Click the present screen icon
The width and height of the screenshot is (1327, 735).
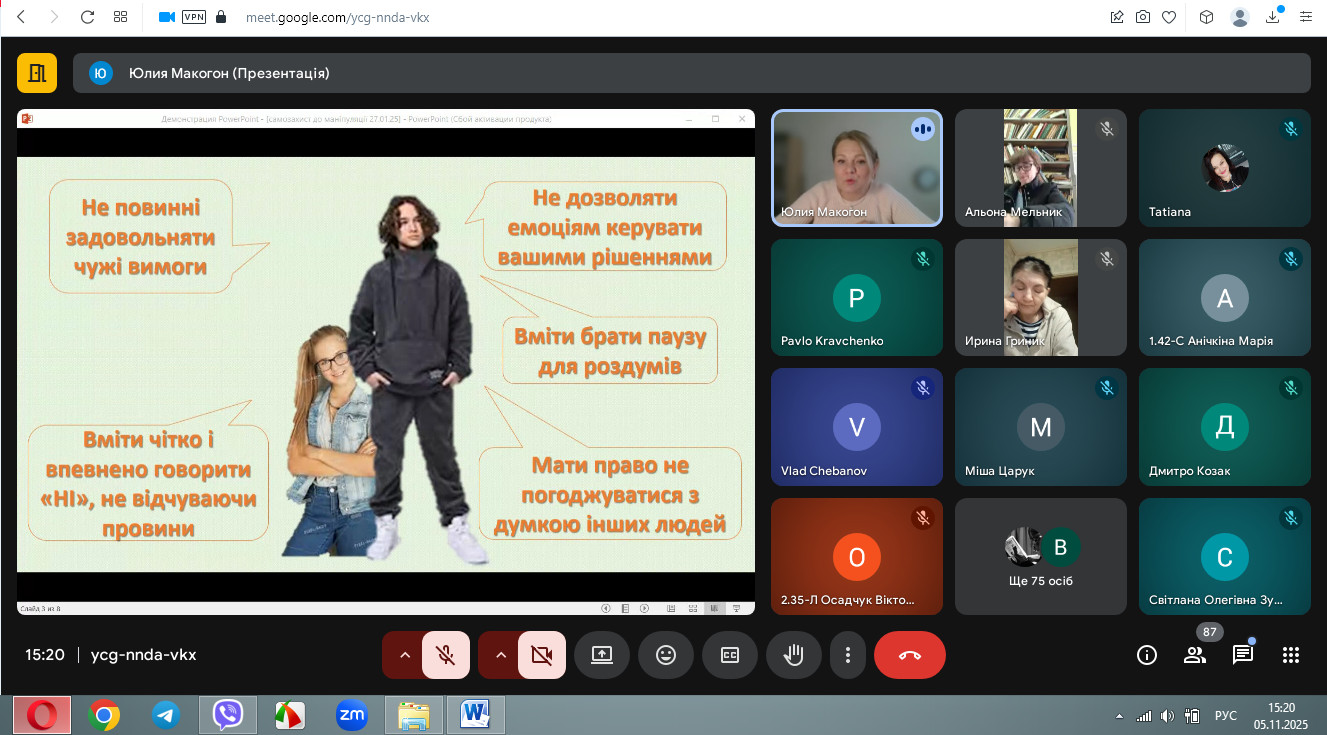(x=601, y=655)
